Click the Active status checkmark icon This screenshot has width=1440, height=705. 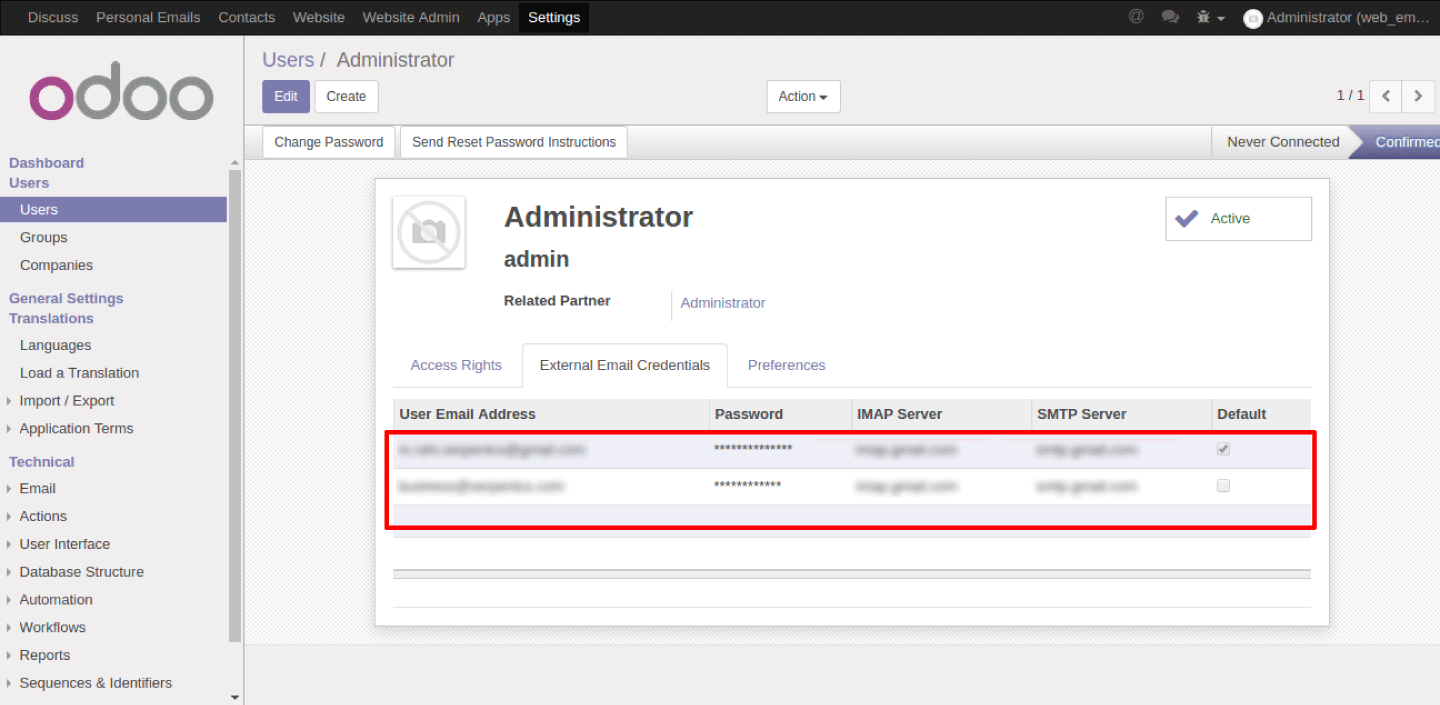tap(1189, 218)
